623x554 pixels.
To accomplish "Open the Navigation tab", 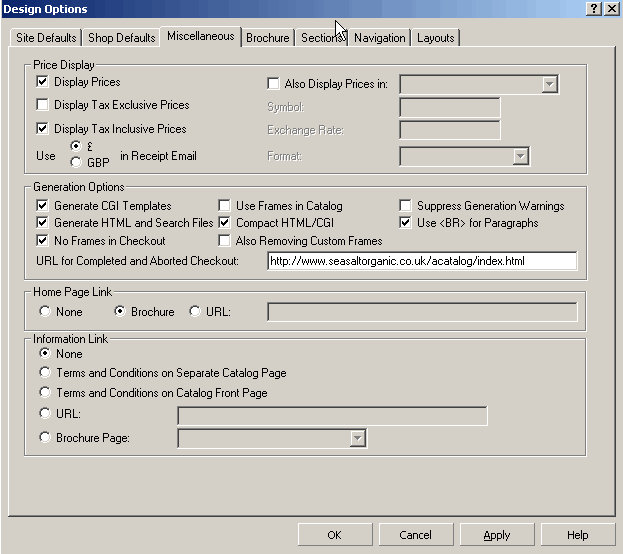I will point(379,38).
